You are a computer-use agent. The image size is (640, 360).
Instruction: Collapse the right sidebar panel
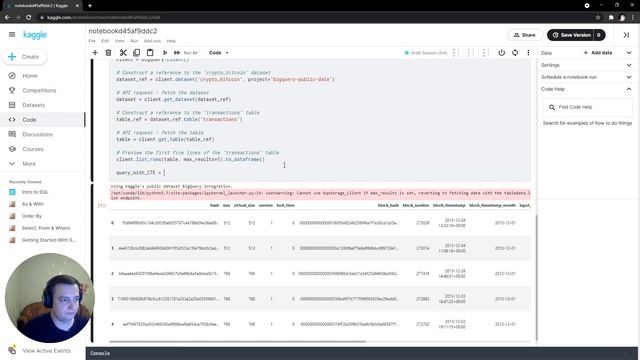626,35
